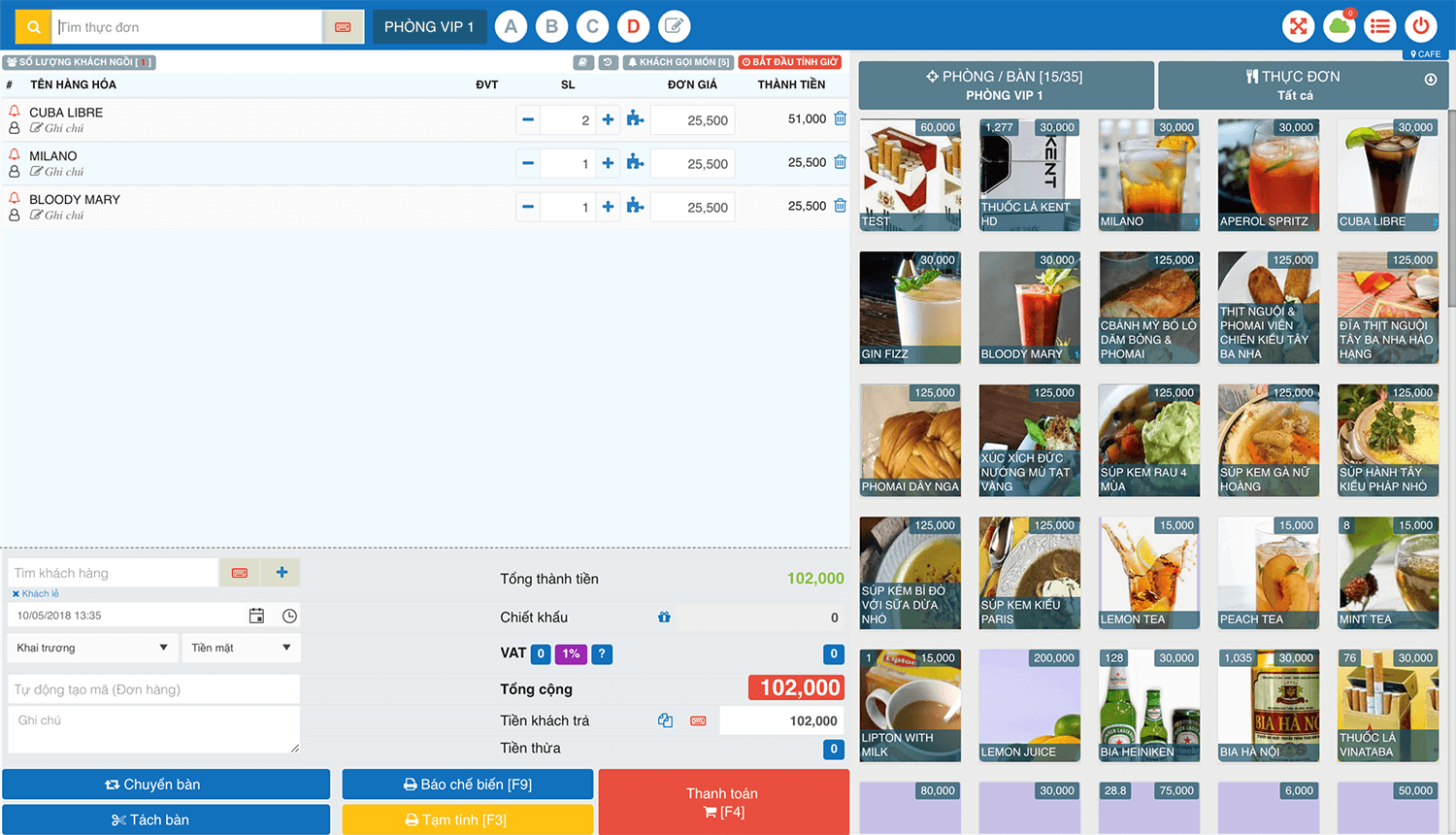1456x835 pixels.
Task: Open keyboard icon beside customer search
Action: (240, 573)
